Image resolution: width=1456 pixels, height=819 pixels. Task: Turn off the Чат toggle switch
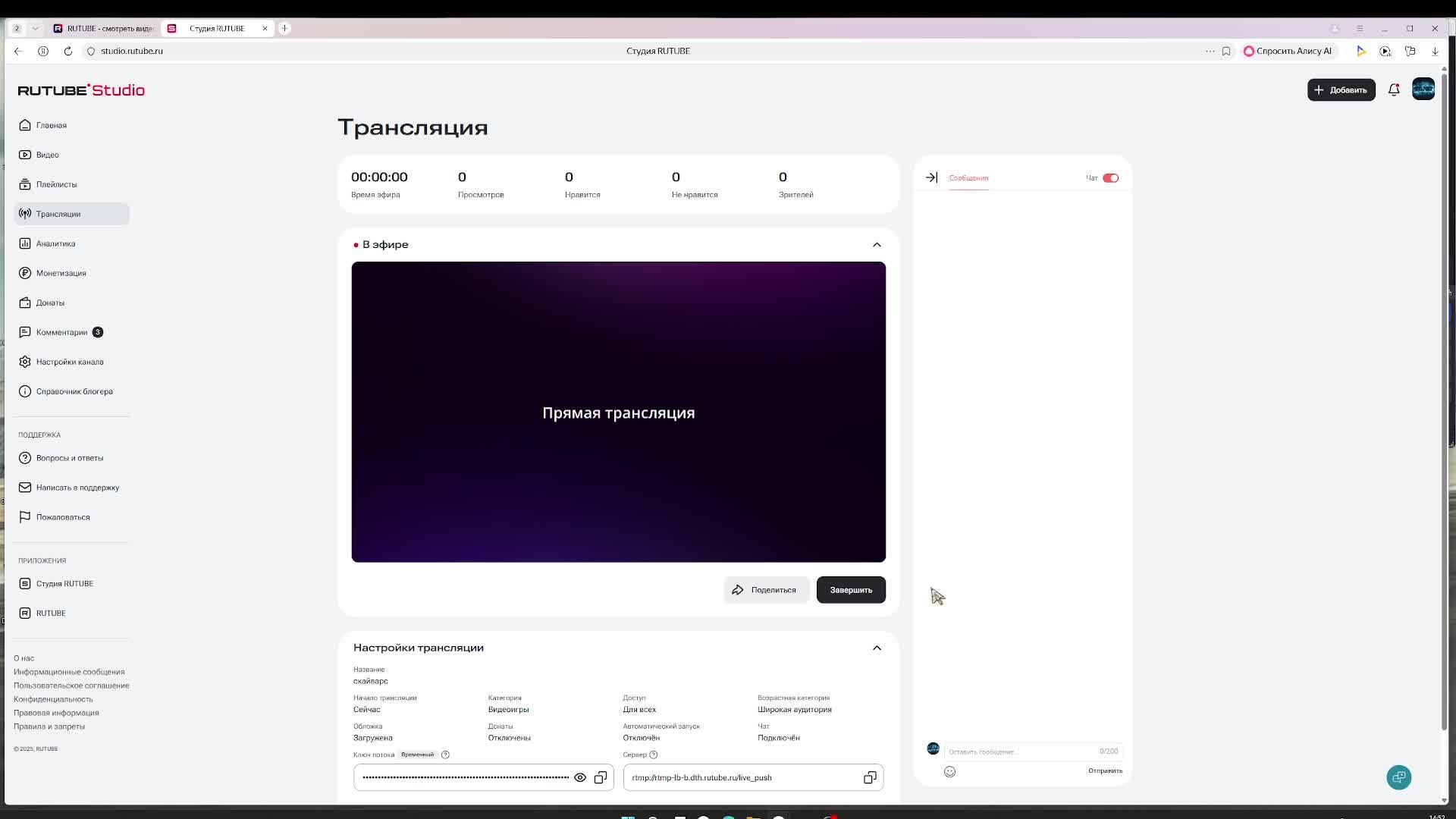1110,177
